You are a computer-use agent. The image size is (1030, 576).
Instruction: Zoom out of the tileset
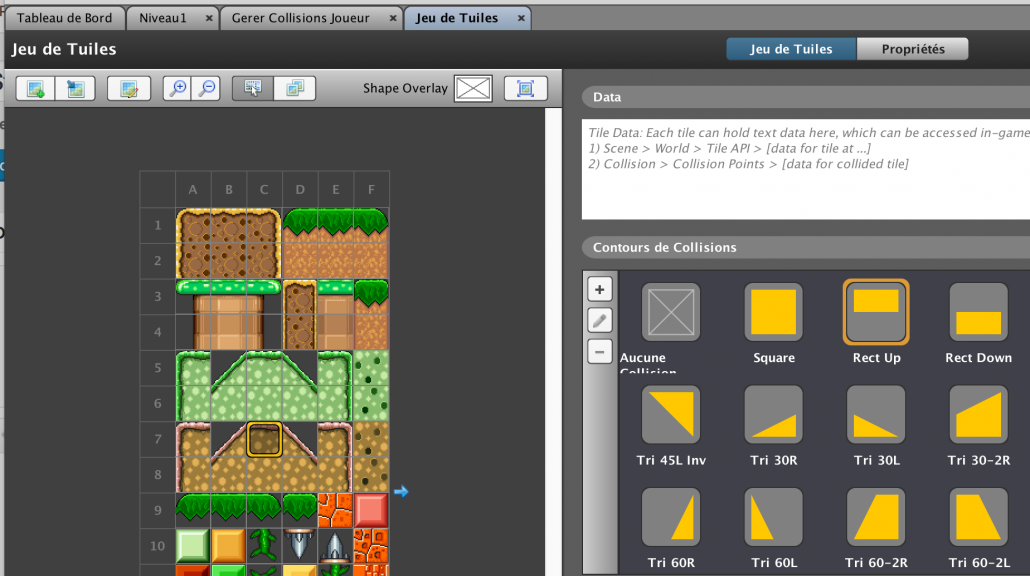click(206, 88)
